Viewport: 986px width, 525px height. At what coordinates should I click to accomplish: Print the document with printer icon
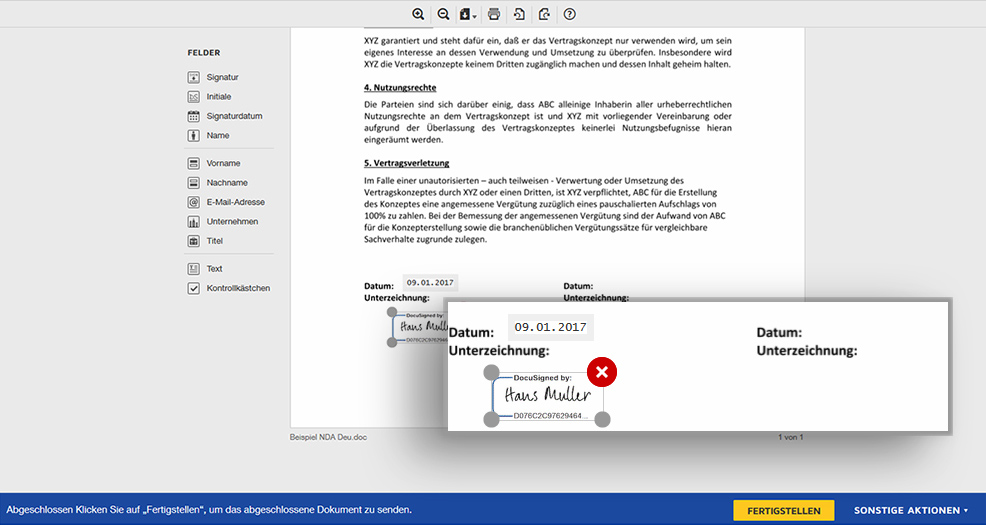pyautogui.click(x=493, y=14)
